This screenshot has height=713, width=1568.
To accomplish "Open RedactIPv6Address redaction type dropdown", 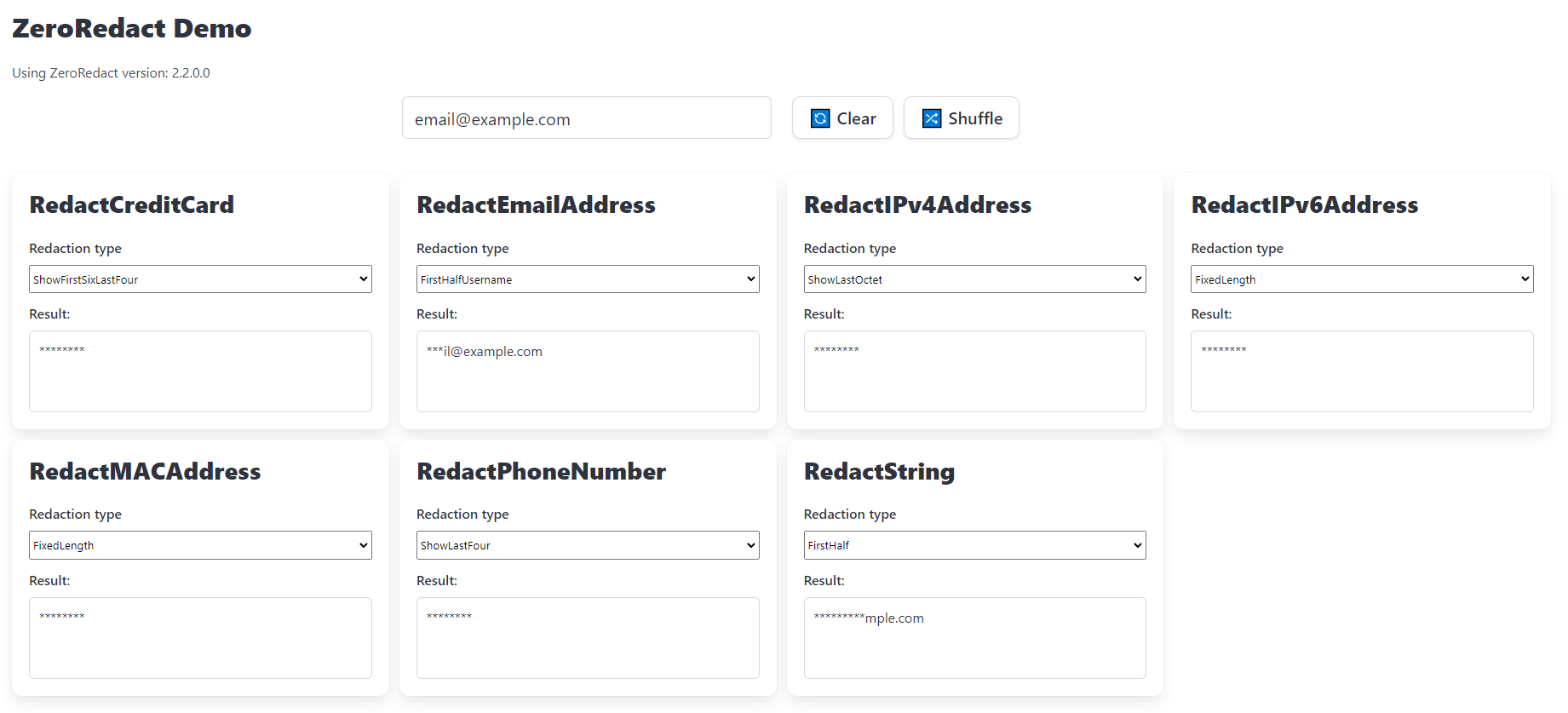I will (x=1362, y=279).
